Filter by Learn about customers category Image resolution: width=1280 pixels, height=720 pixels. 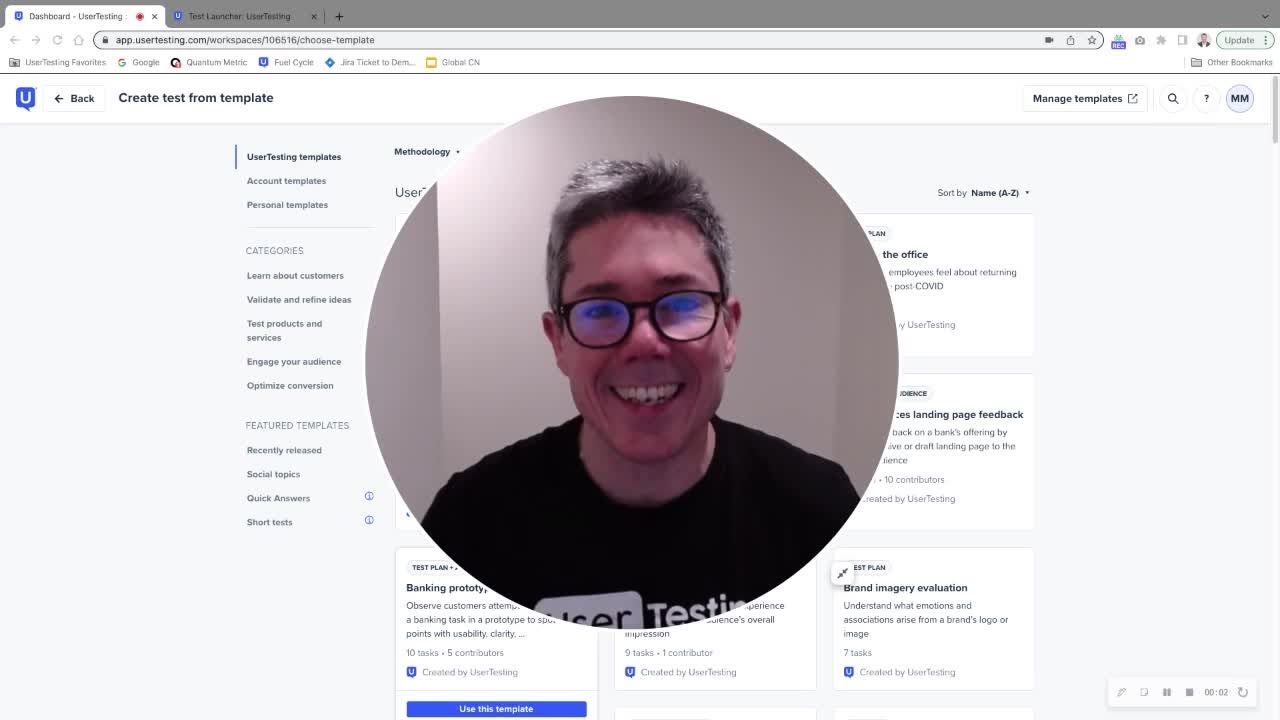tap(295, 276)
